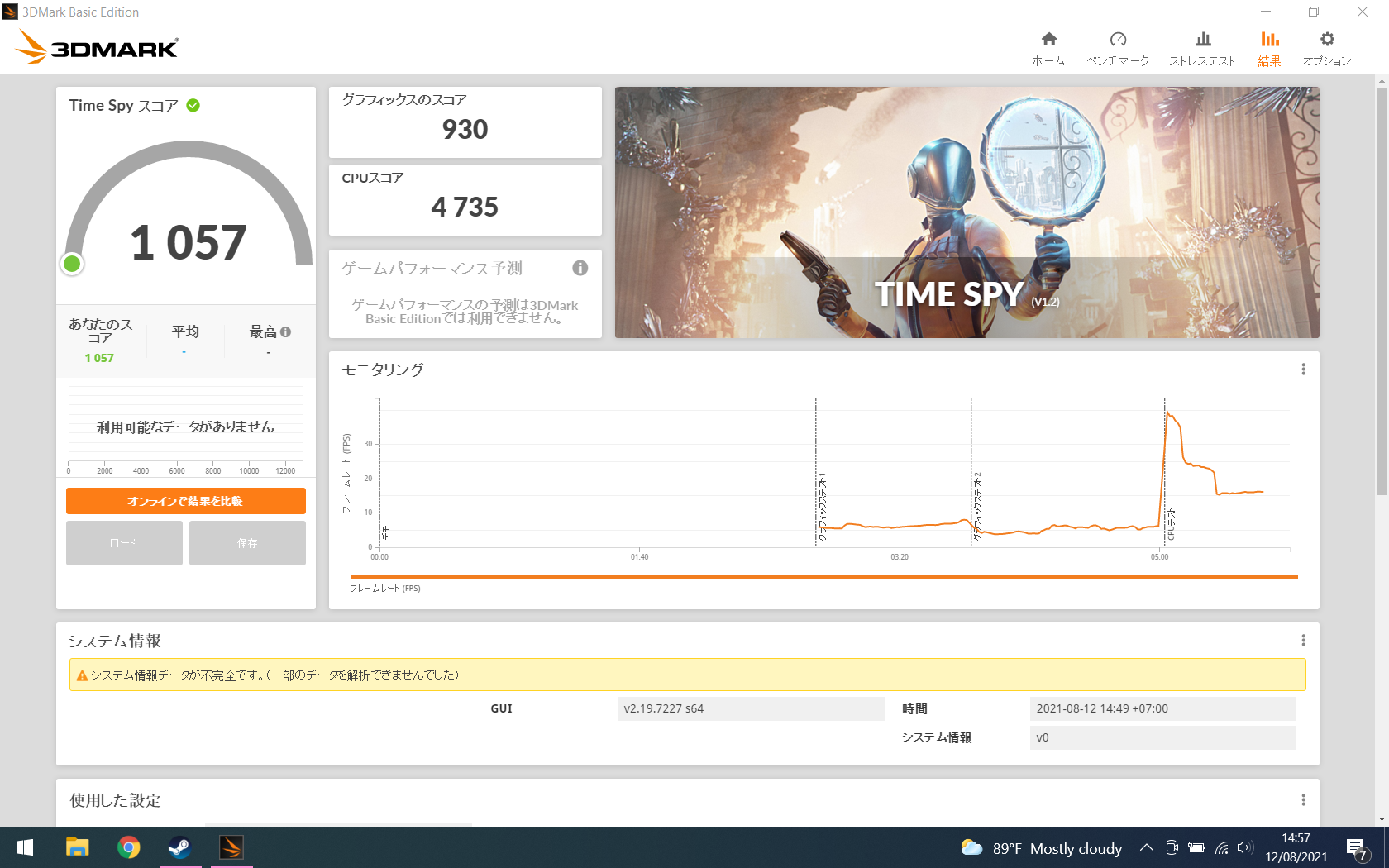Click the volume speaker icon in the tray
This screenshot has width=1389, height=868.
[1245, 847]
